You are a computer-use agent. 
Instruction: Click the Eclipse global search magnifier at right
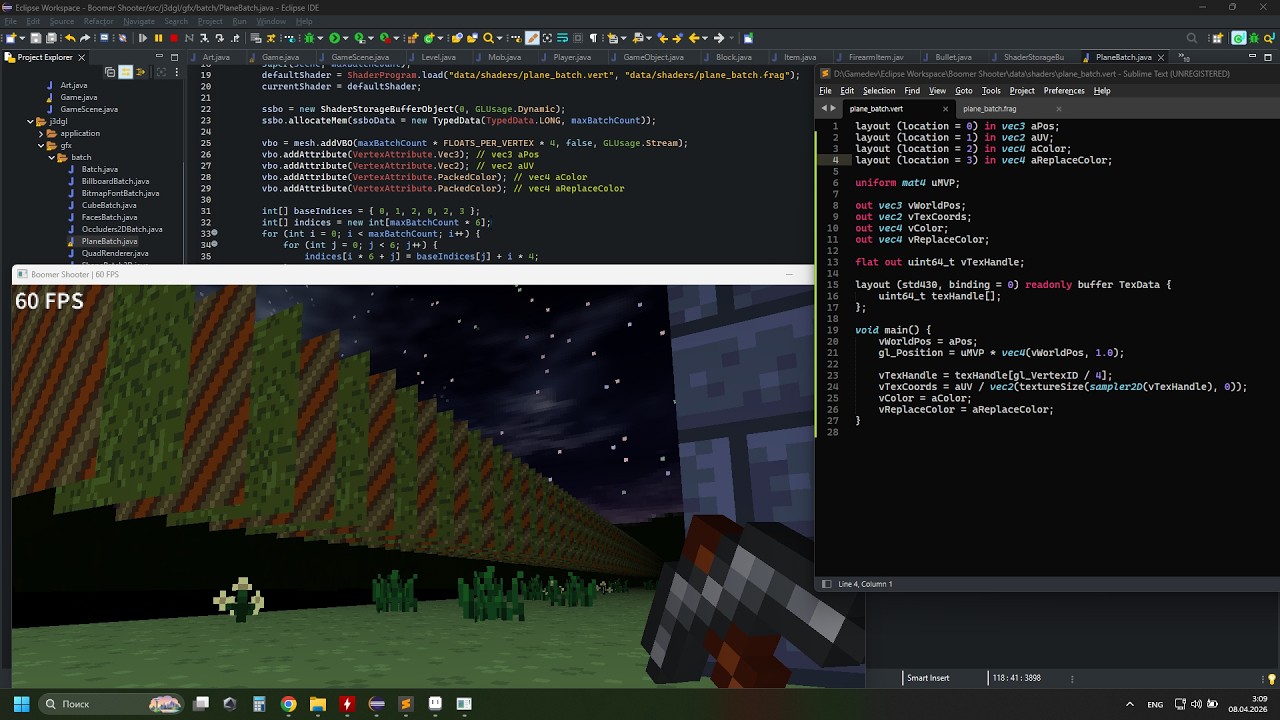[1191, 38]
